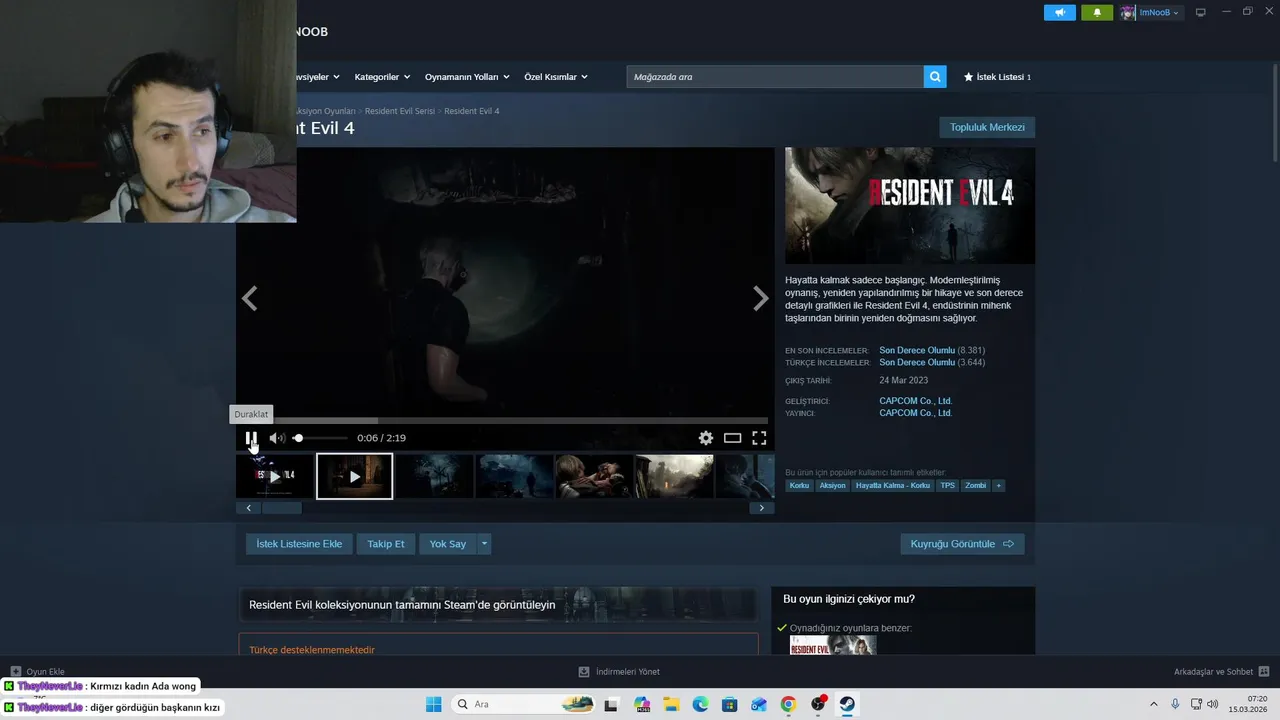The image size is (1280, 720).
Task: Focus the 'Mağazada ara' search field
Action: [775, 77]
